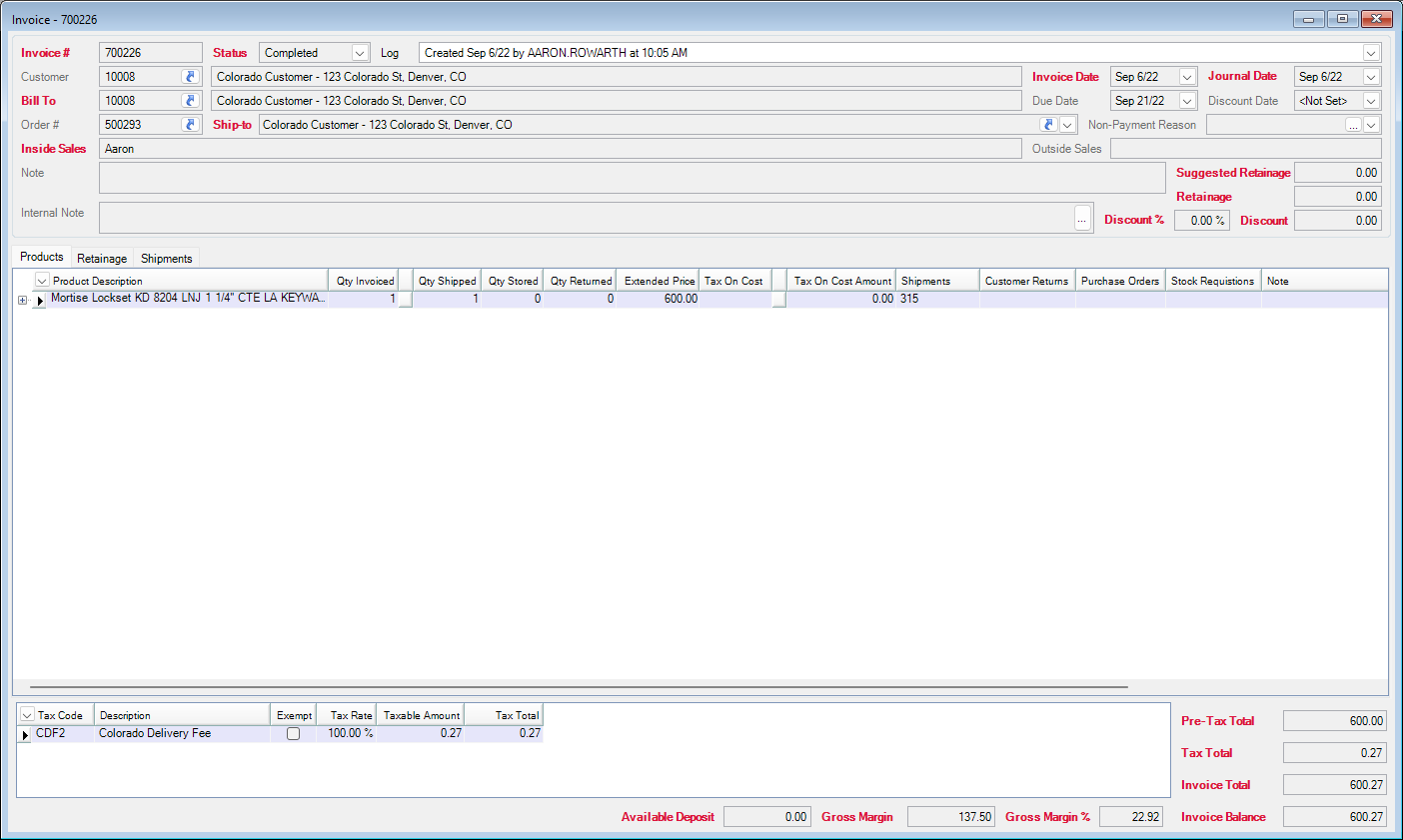Click the Colorado Delivery Fee description cell
The width and height of the screenshot is (1403, 840).
click(182, 733)
